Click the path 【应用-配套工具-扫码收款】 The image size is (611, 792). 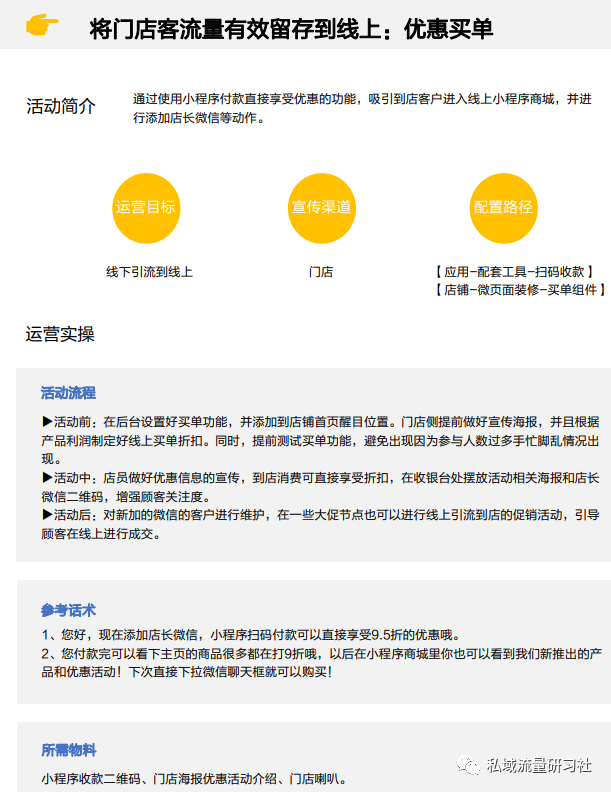point(515,272)
